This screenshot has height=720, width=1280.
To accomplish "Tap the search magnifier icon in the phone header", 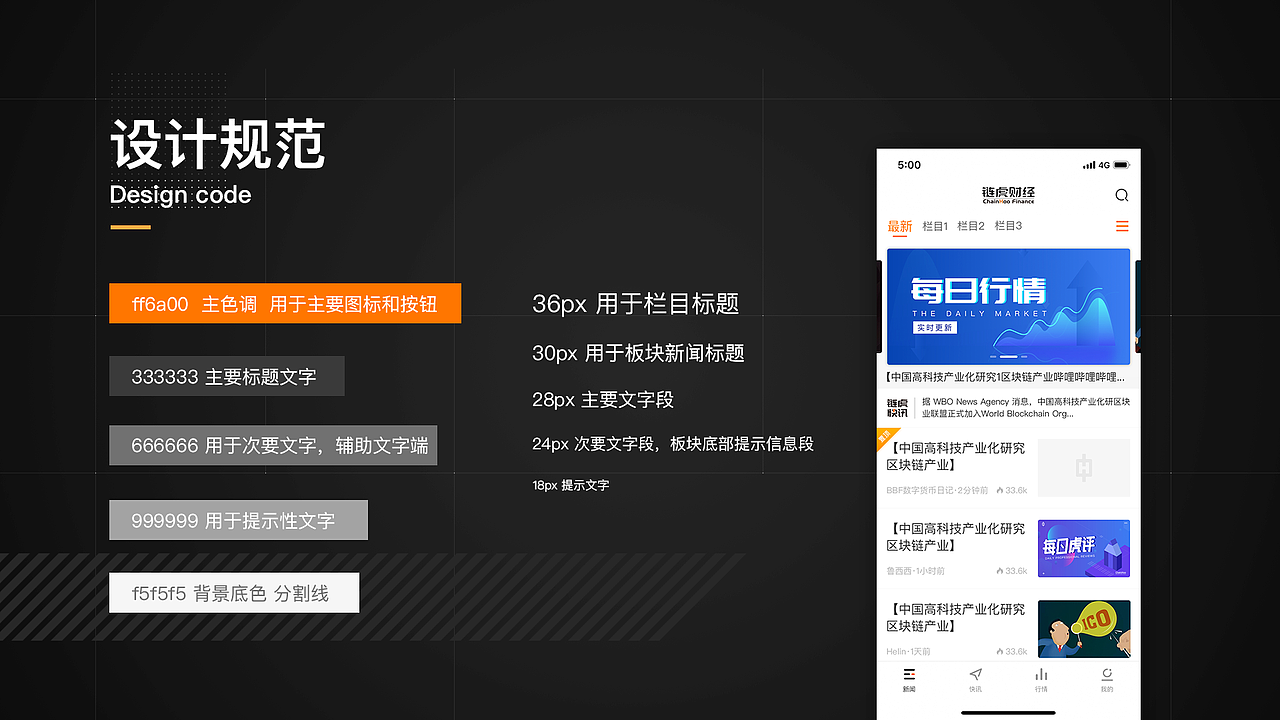I will click(1121, 195).
